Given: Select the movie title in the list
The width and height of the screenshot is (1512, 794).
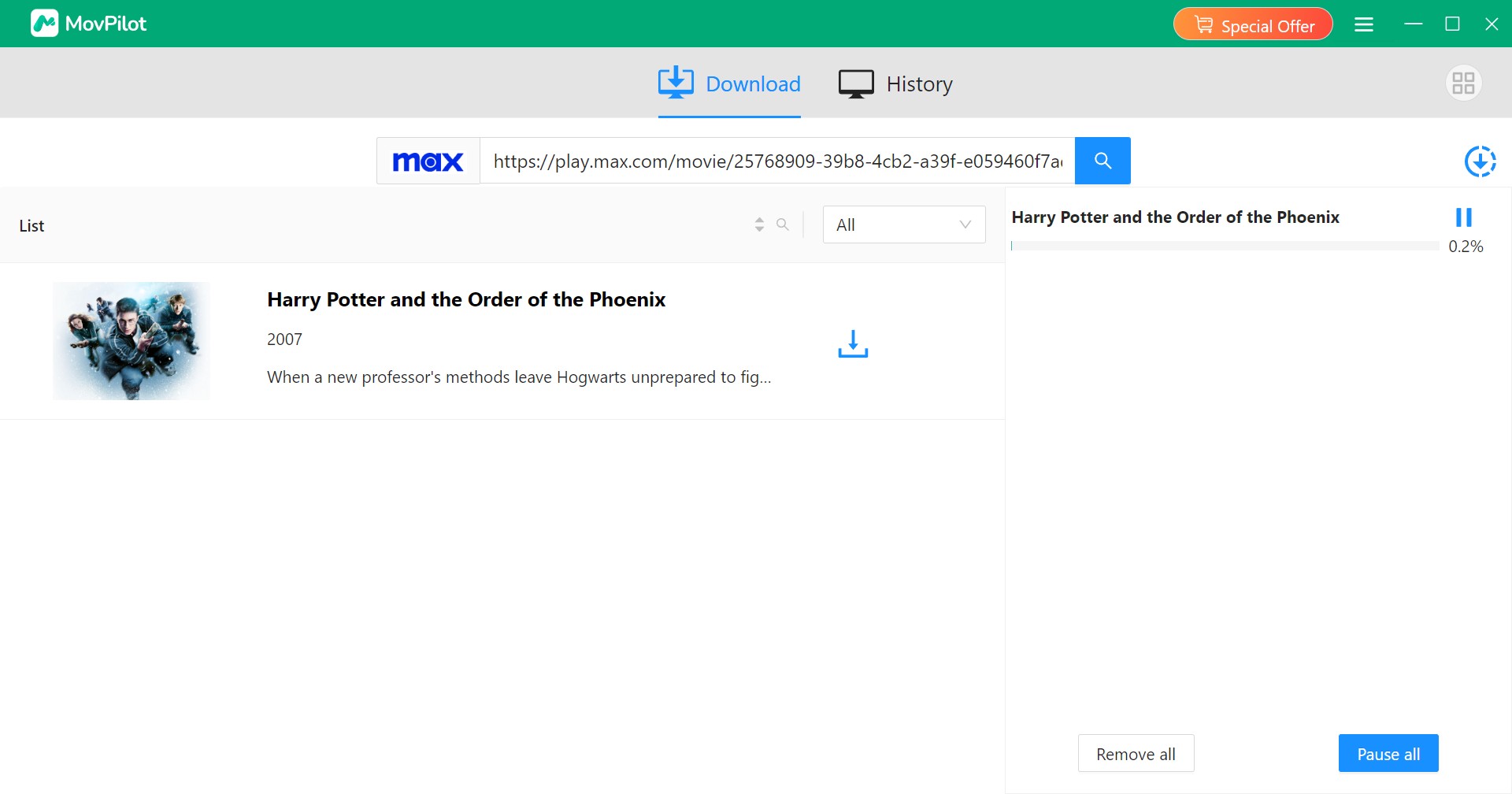Looking at the screenshot, I should [x=466, y=299].
